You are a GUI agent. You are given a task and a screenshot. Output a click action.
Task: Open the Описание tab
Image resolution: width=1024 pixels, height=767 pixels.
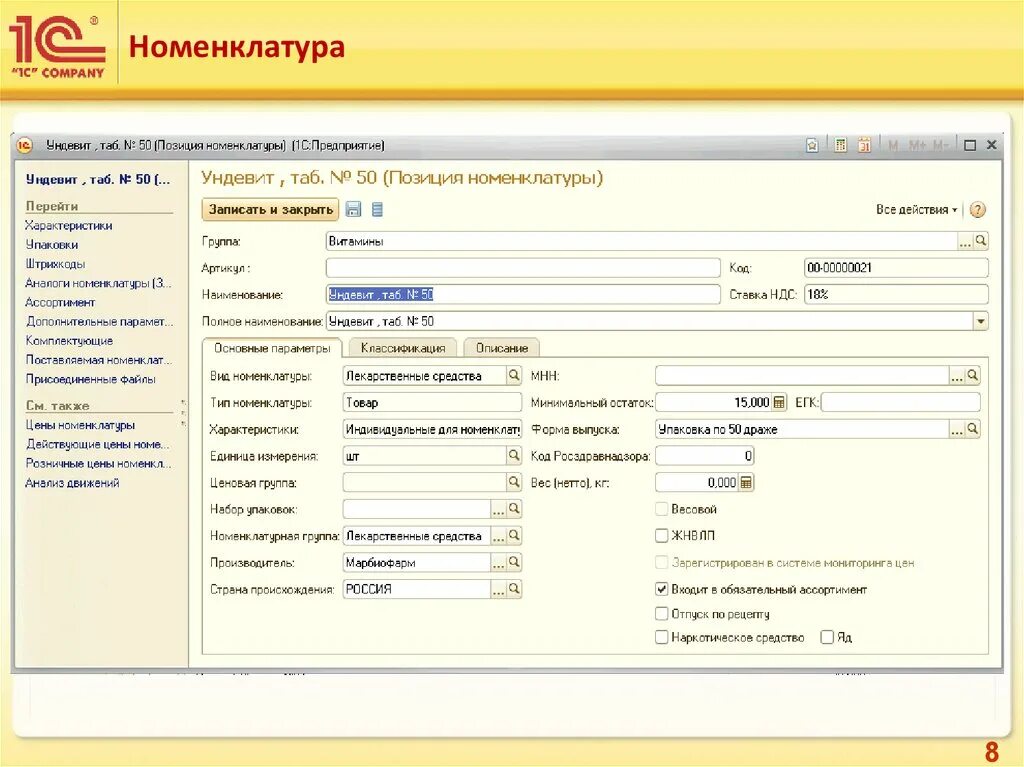[501, 348]
